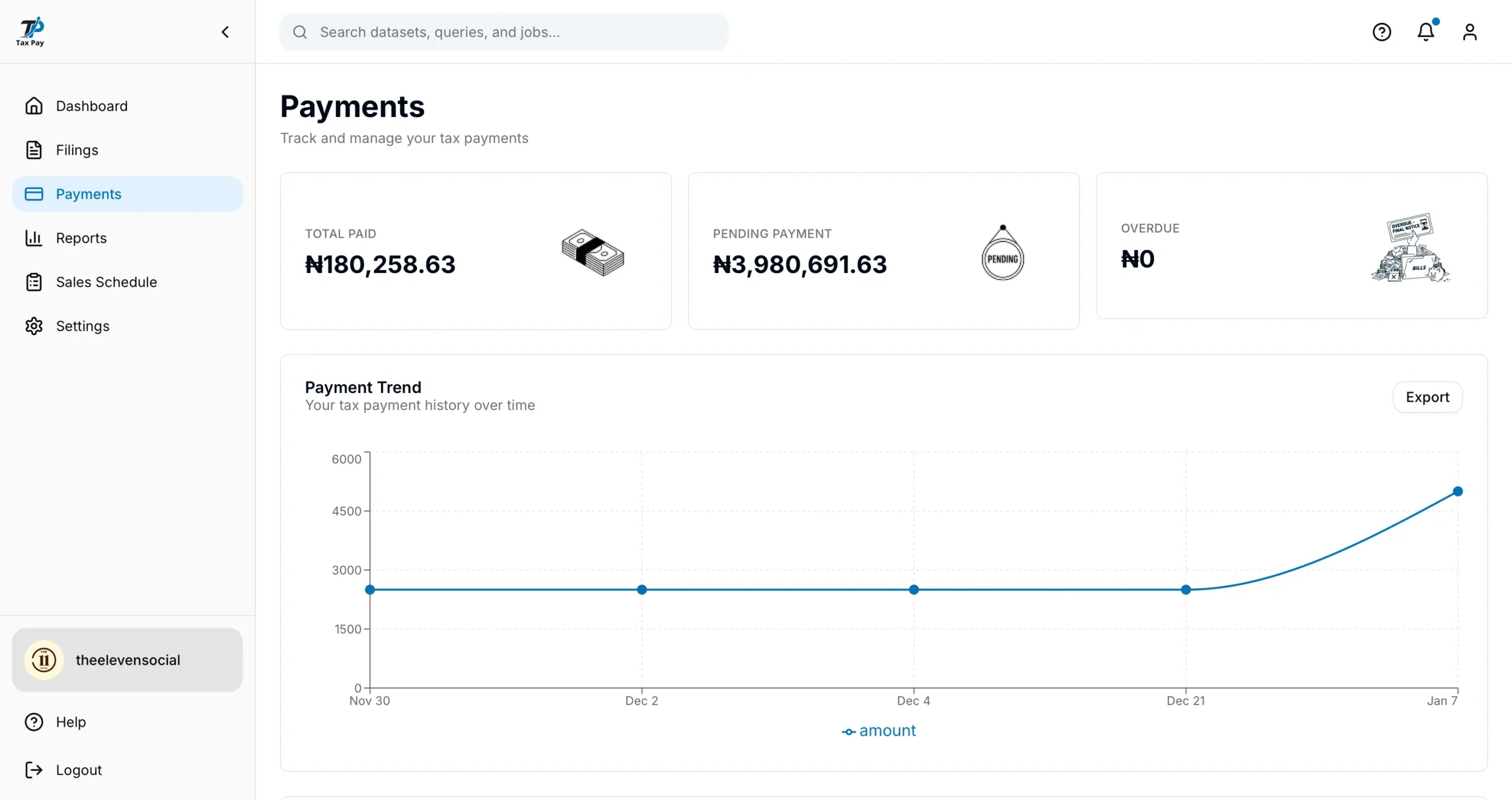Click the Jan 7 data point
Viewport: 1512px width, 800px height.
[x=1457, y=492]
